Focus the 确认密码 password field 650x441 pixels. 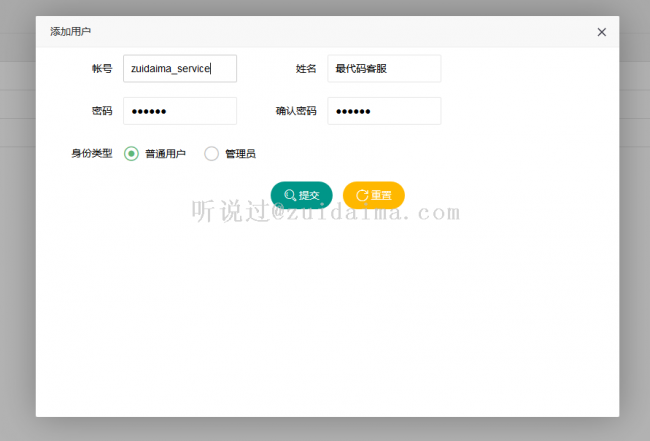pos(384,111)
